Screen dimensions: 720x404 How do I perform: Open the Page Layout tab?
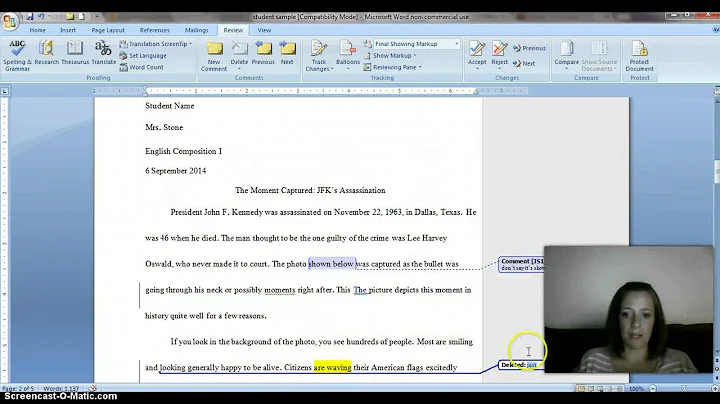click(x=108, y=30)
